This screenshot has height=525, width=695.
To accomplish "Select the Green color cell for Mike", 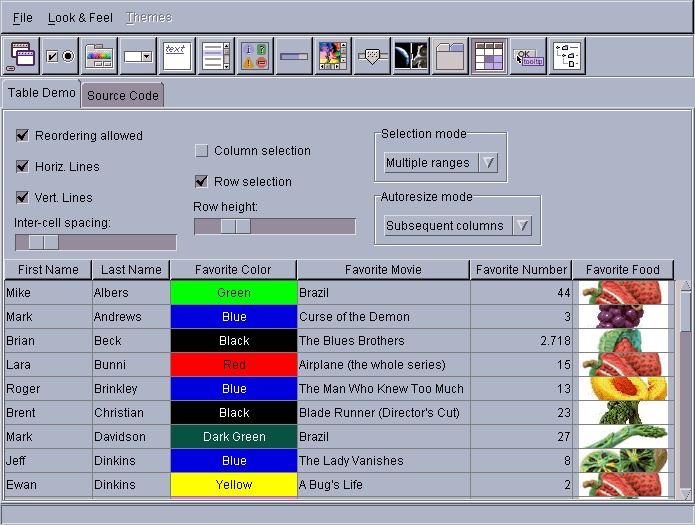I will coord(234,293).
